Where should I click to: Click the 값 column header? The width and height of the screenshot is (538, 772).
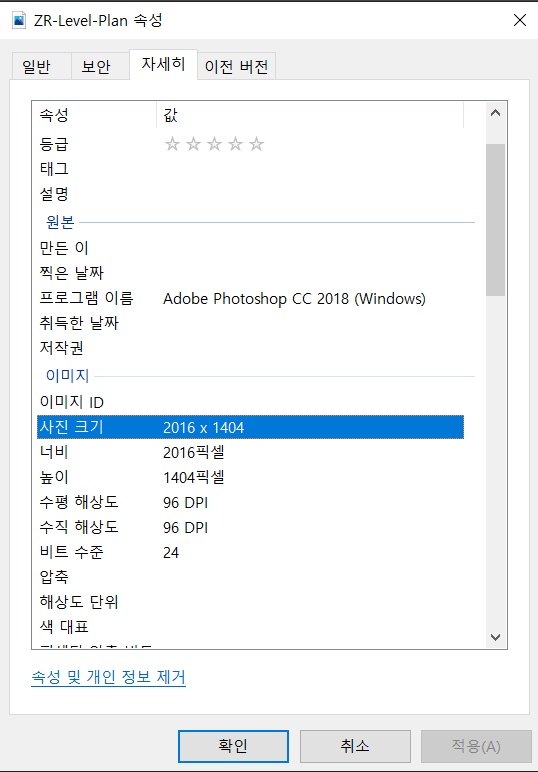click(310, 115)
